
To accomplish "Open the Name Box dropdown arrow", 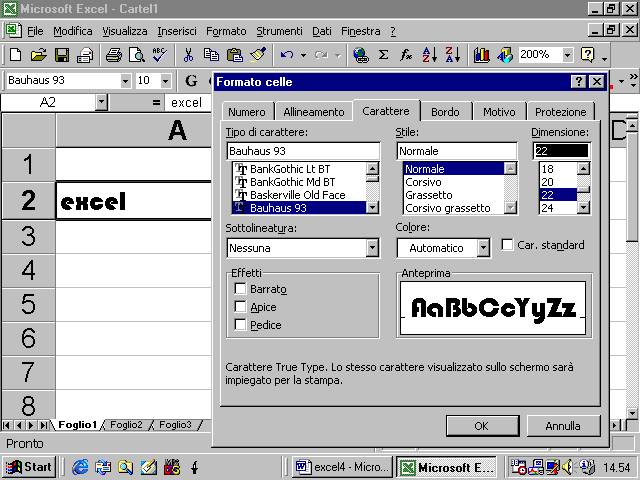I will 101,102.
